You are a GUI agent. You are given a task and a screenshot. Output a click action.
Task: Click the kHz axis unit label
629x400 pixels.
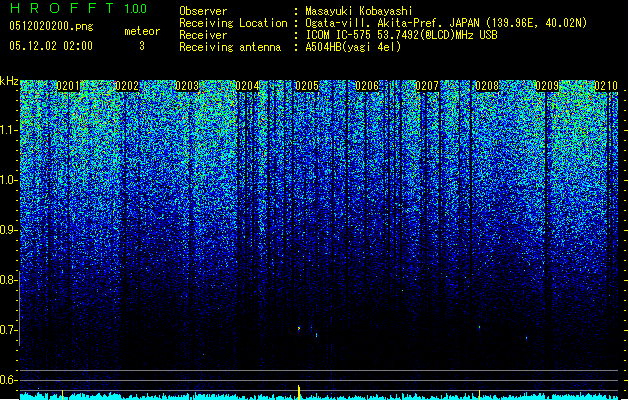tap(9, 81)
